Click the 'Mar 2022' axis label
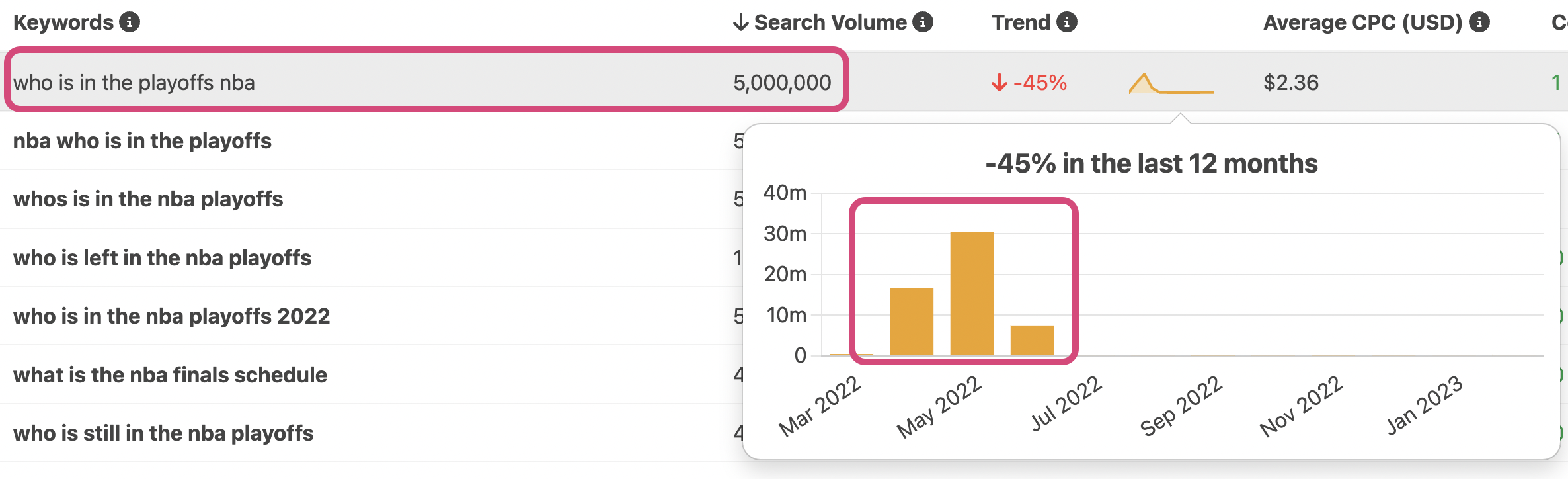Screen dimensions: 1568x479 click(x=820, y=406)
